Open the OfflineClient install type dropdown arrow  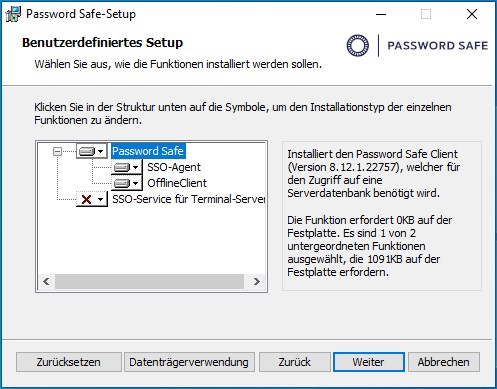(x=135, y=183)
